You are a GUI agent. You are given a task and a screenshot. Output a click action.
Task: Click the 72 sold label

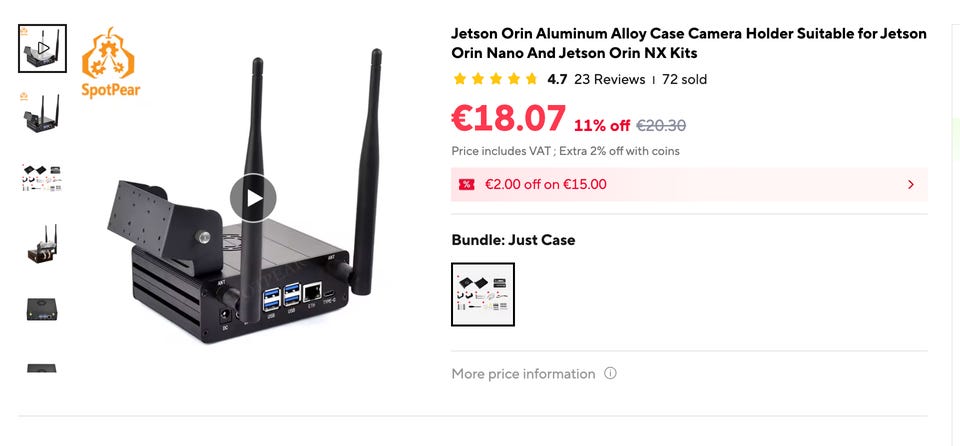point(684,79)
